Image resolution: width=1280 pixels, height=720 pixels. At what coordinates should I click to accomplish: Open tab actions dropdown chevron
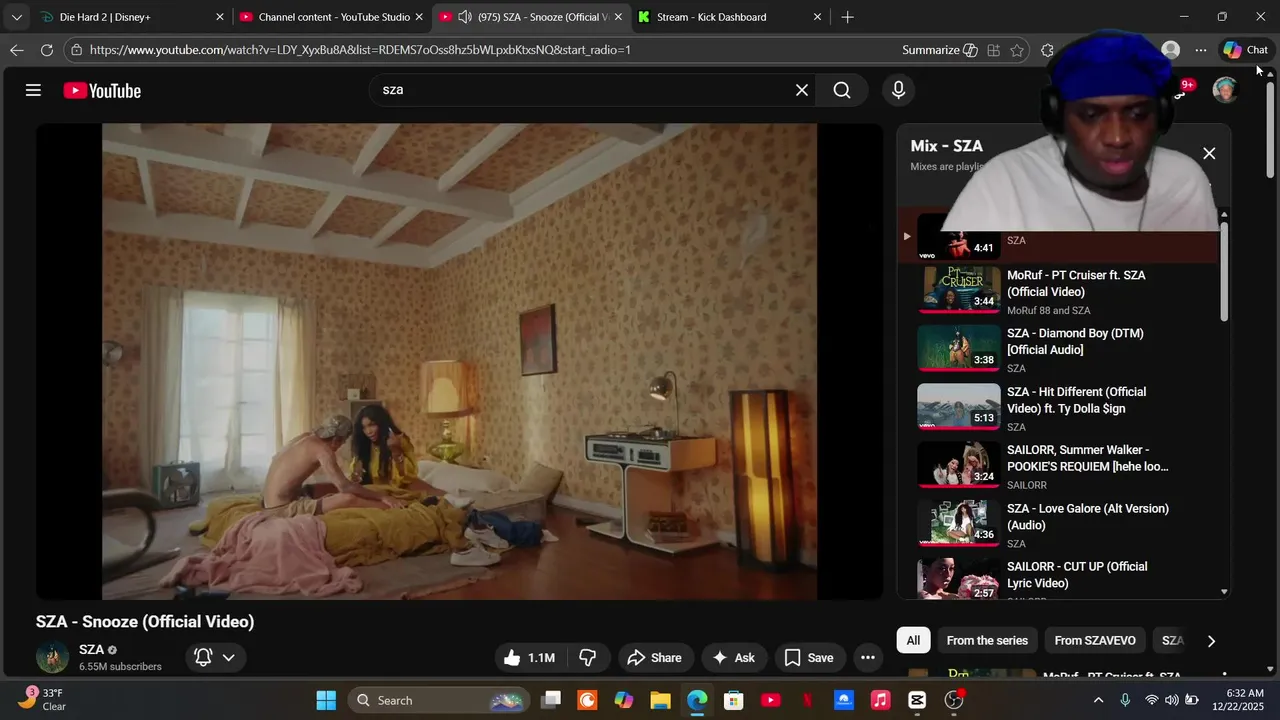coord(16,17)
